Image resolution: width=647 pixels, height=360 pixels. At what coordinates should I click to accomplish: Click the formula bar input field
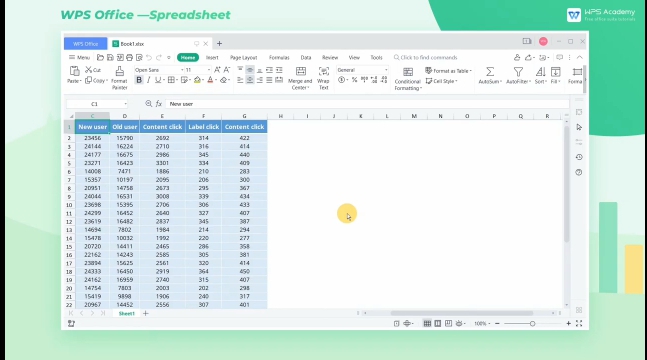(367, 104)
